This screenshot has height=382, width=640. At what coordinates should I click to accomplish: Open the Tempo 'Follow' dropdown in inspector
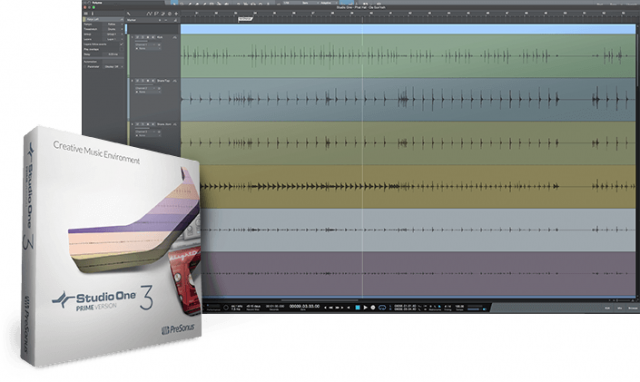click(x=114, y=24)
